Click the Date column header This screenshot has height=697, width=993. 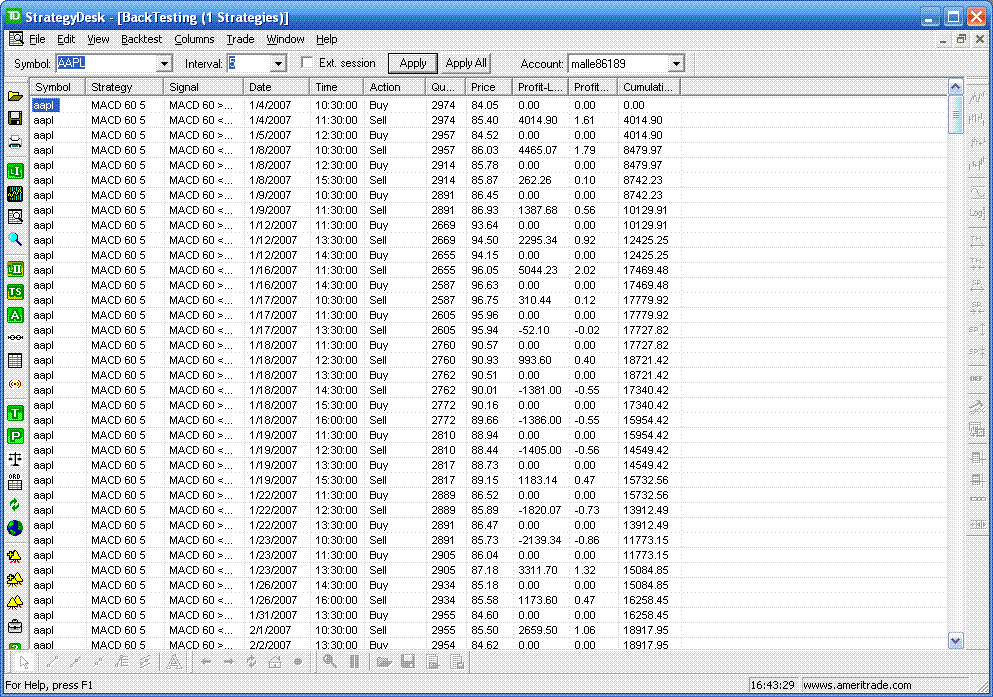(277, 87)
